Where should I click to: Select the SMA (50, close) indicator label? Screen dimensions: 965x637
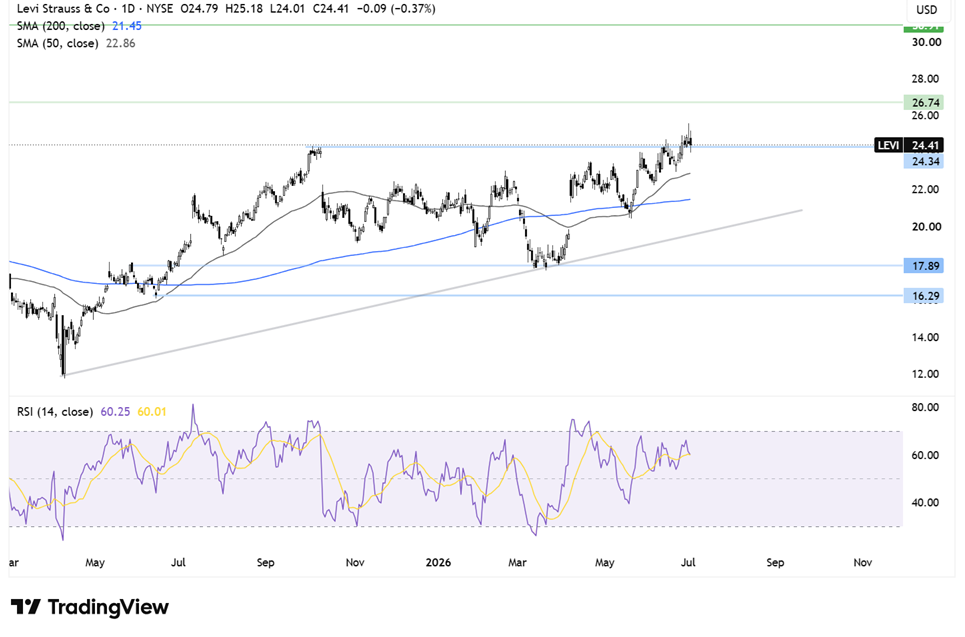click(x=58, y=43)
